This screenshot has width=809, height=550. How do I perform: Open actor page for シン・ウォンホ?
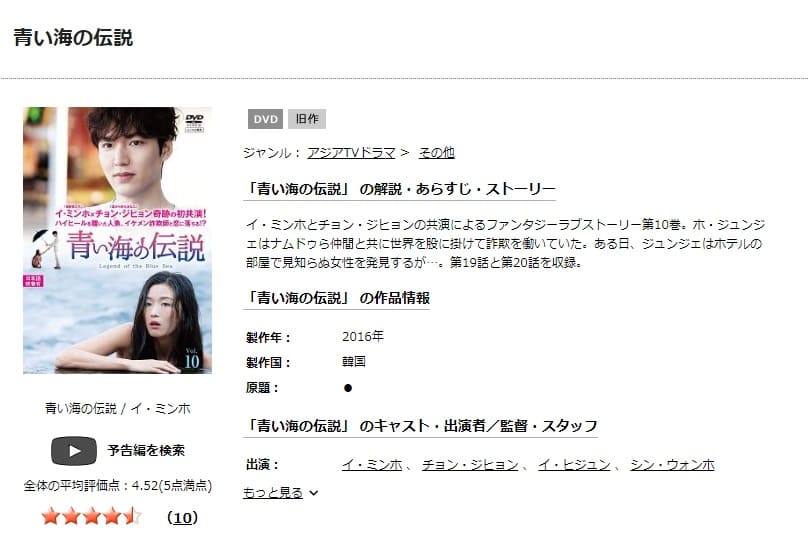click(672, 465)
